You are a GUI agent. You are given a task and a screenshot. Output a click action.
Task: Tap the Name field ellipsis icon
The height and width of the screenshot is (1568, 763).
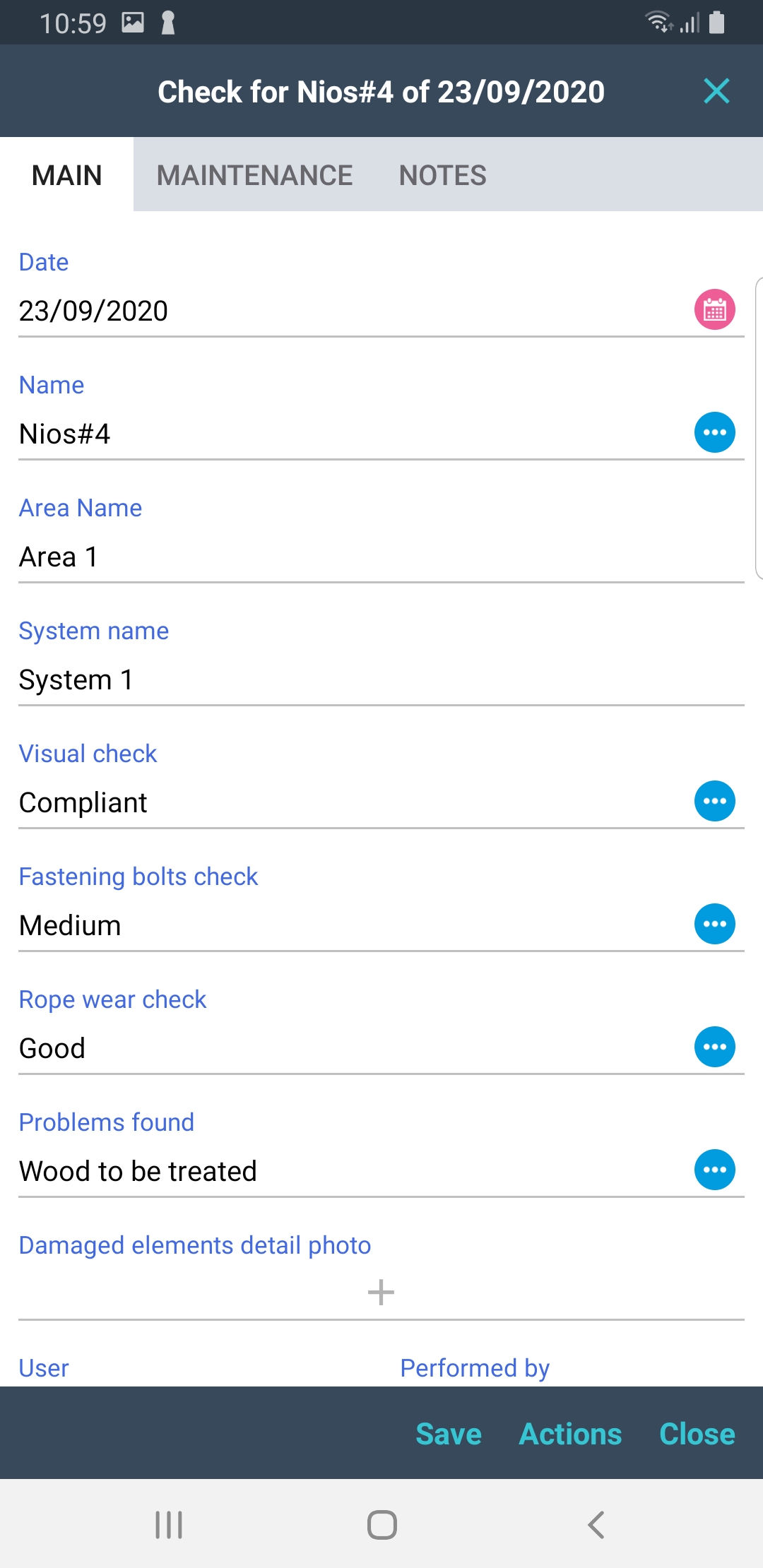714,432
